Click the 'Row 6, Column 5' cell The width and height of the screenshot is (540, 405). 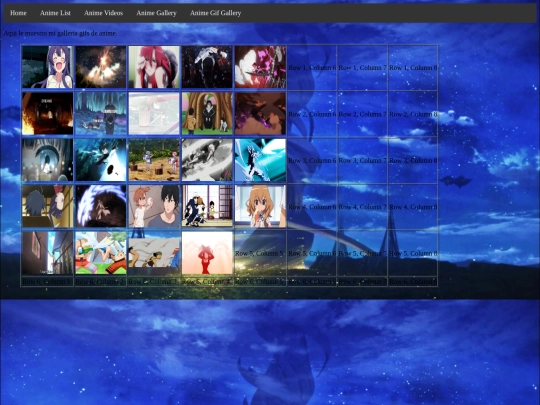(x=260, y=282)
